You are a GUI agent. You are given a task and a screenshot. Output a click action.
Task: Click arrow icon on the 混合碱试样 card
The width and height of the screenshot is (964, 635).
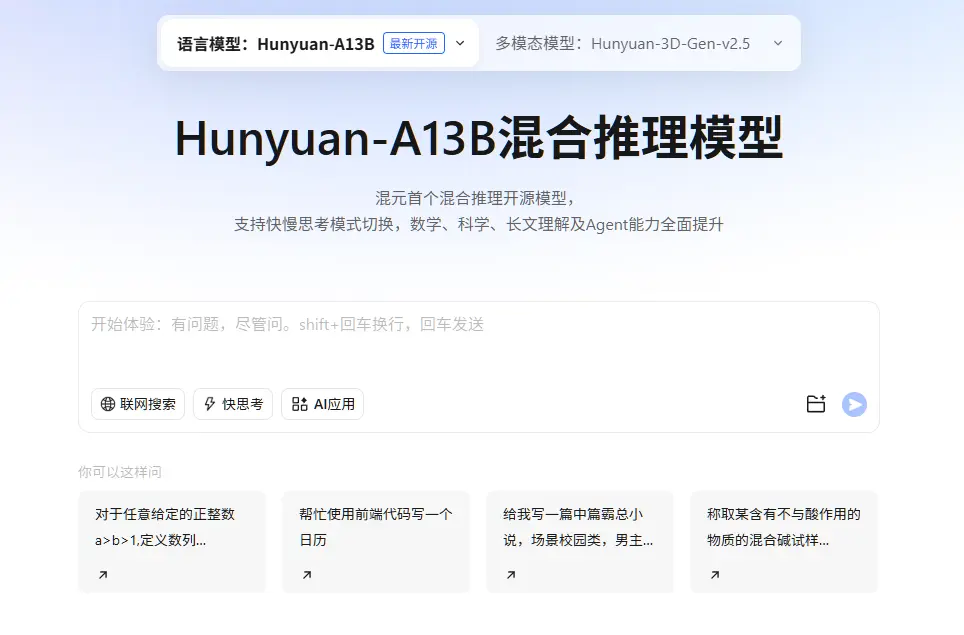(715, 575)
